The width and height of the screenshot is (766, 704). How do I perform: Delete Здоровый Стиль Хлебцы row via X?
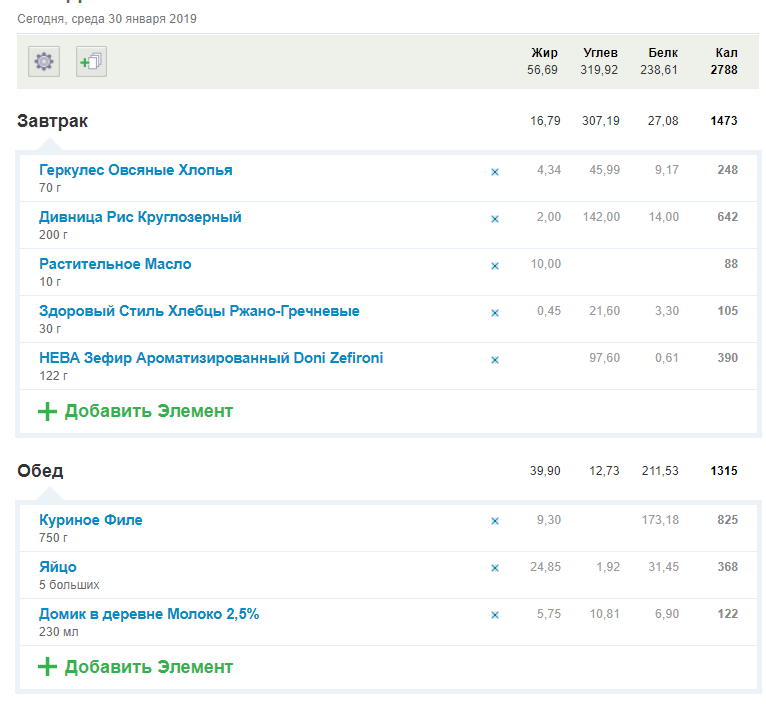pos(494,313)
